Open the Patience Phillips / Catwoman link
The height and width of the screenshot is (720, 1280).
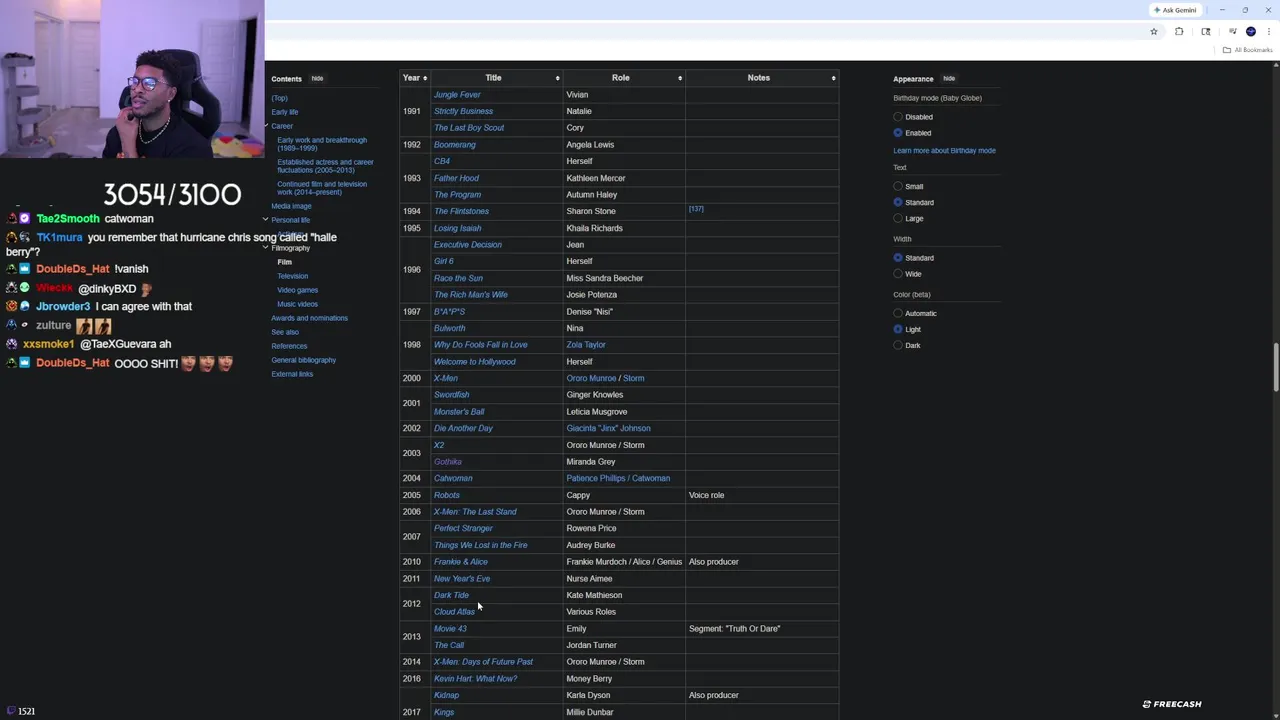618,478
